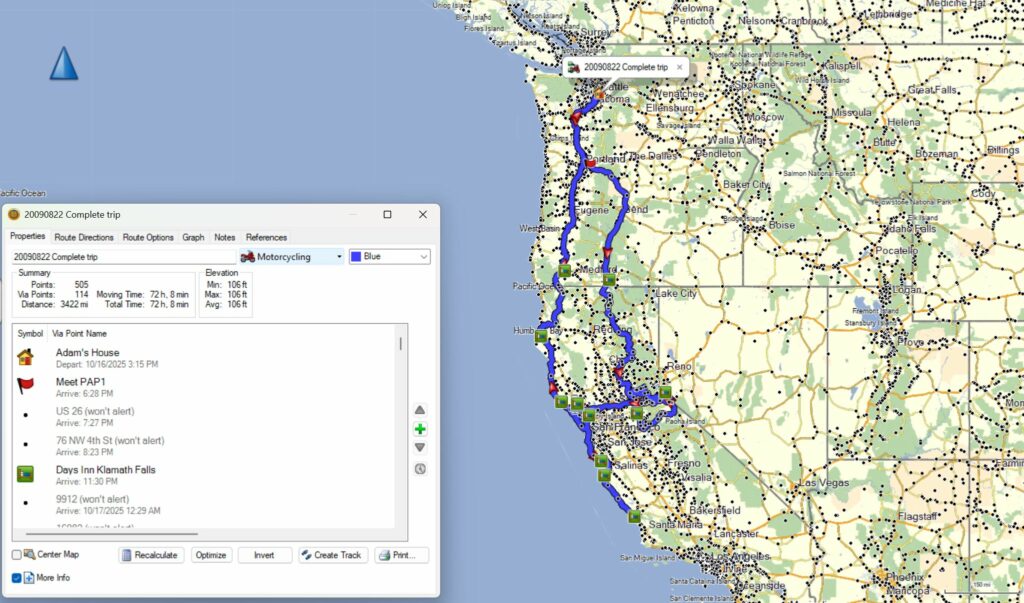
Task: Click the move via point up arrow
Action: 420,410
